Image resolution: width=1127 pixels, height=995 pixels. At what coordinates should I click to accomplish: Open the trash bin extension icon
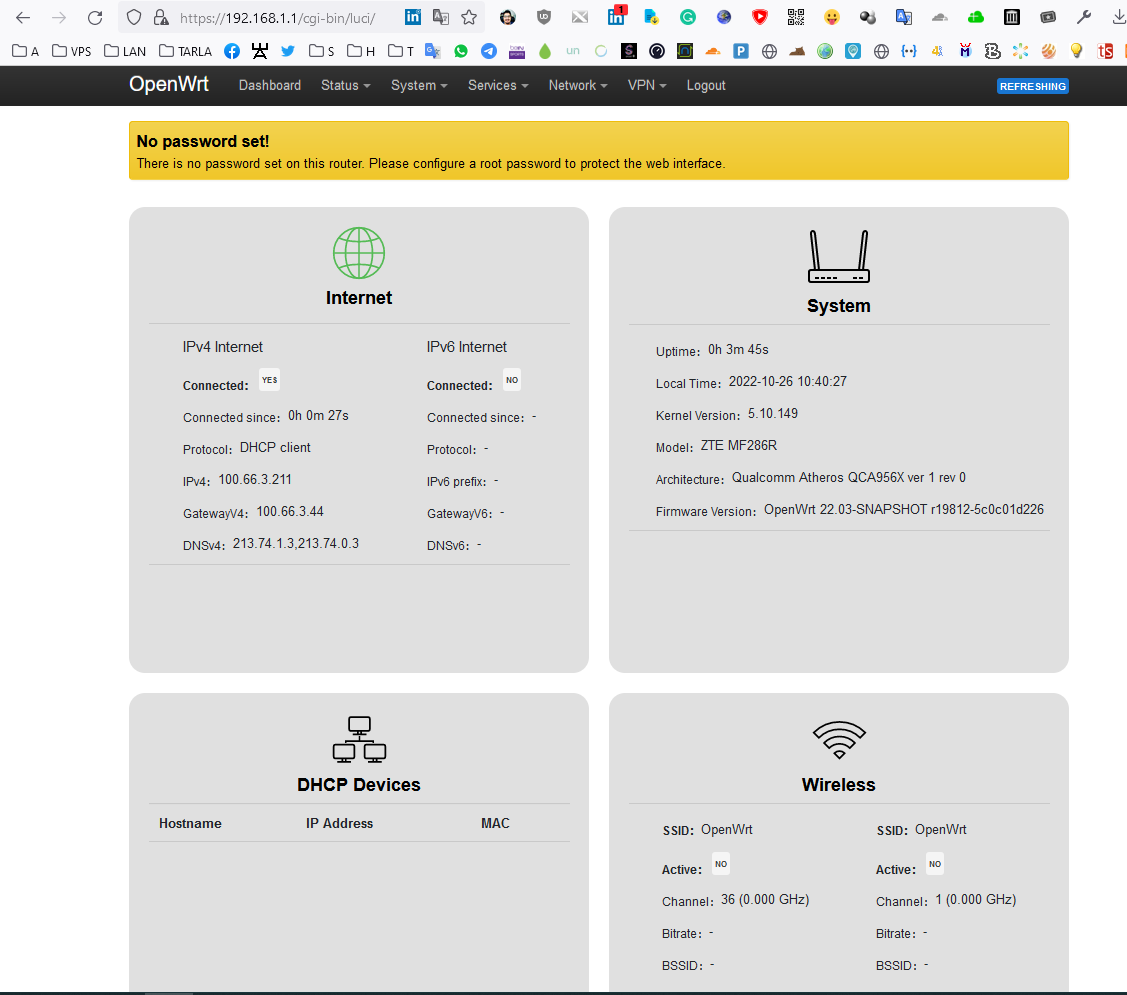tap(1012, 18)
